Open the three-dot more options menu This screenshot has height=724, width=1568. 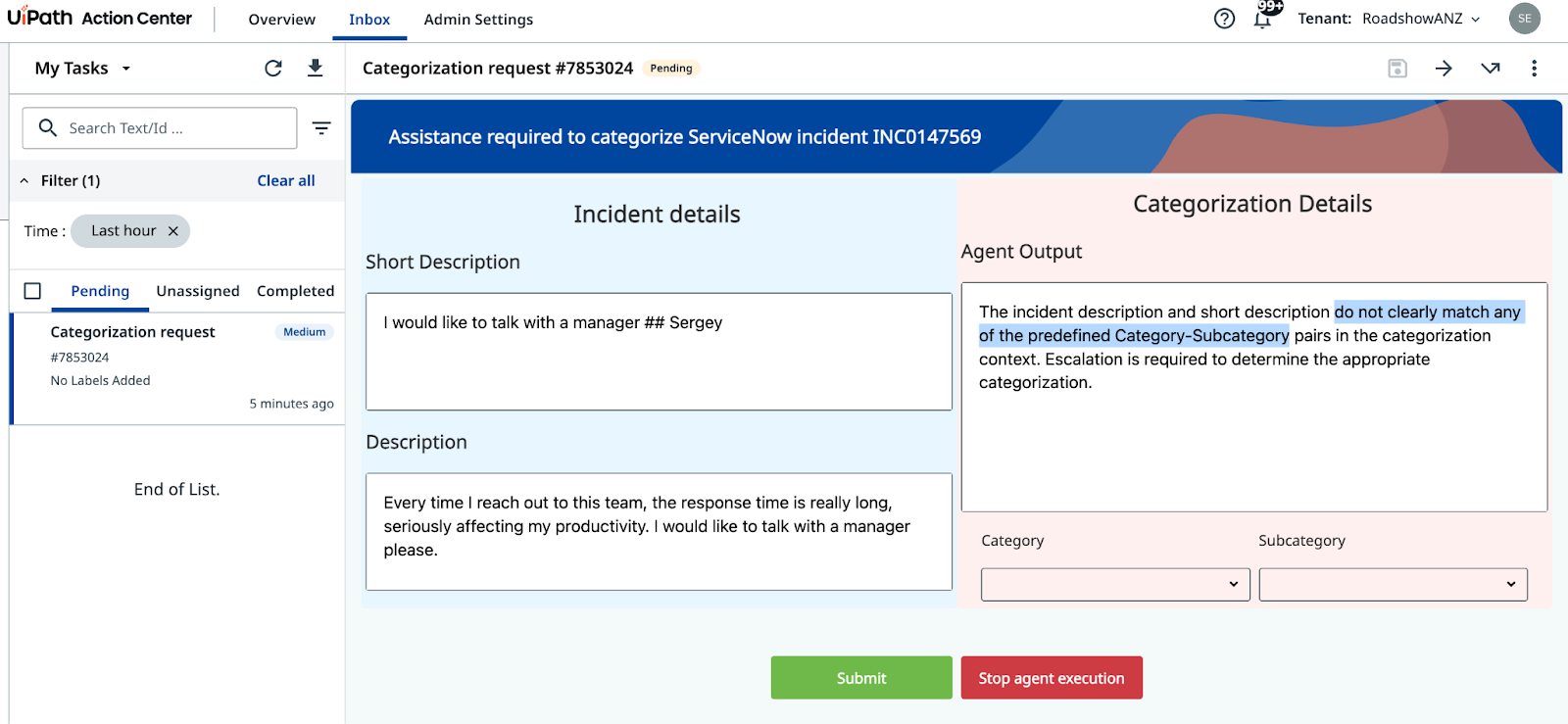pyautogui.click(x=1534, y=68)
